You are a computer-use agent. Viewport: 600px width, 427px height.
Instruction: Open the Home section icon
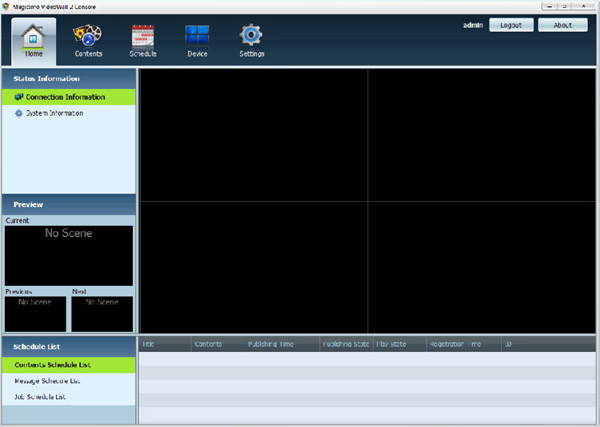(x=34, y=36)
